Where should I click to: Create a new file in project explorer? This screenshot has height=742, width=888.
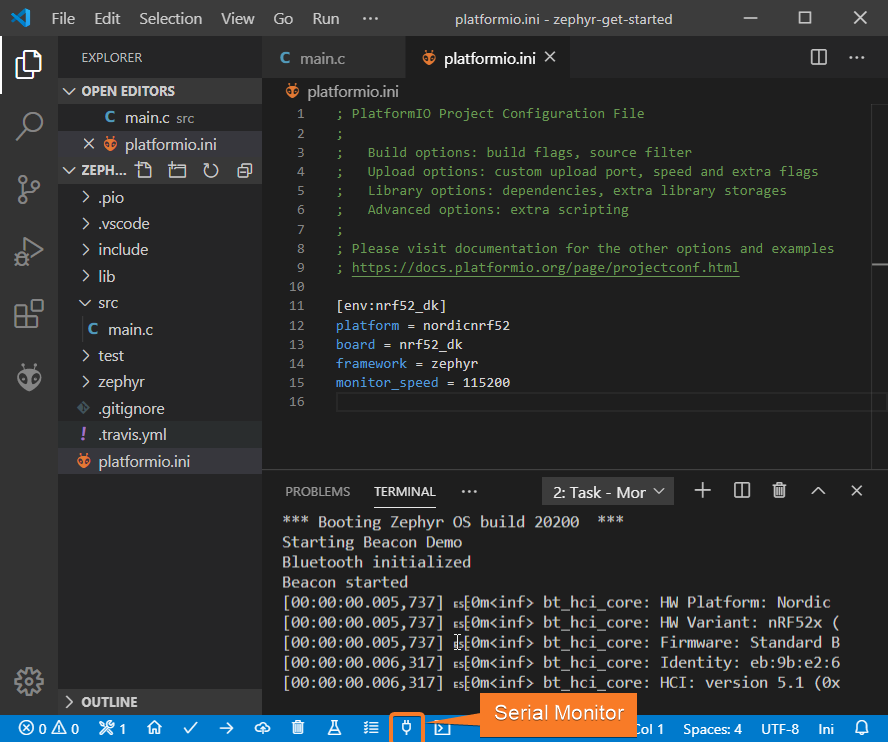click(144, 170)
